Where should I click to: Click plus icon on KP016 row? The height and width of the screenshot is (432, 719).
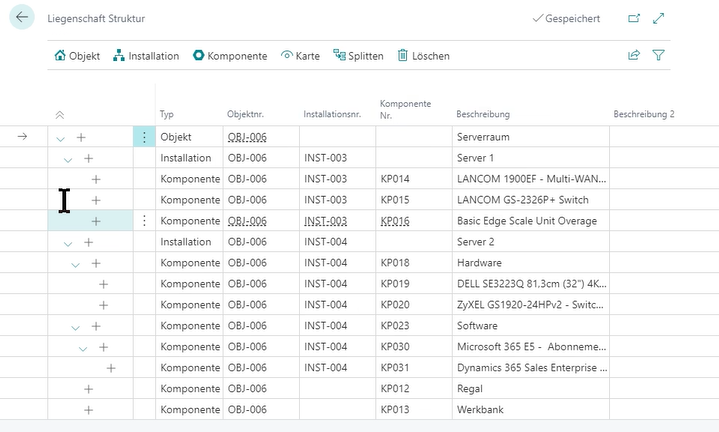(x=96, y=222)
